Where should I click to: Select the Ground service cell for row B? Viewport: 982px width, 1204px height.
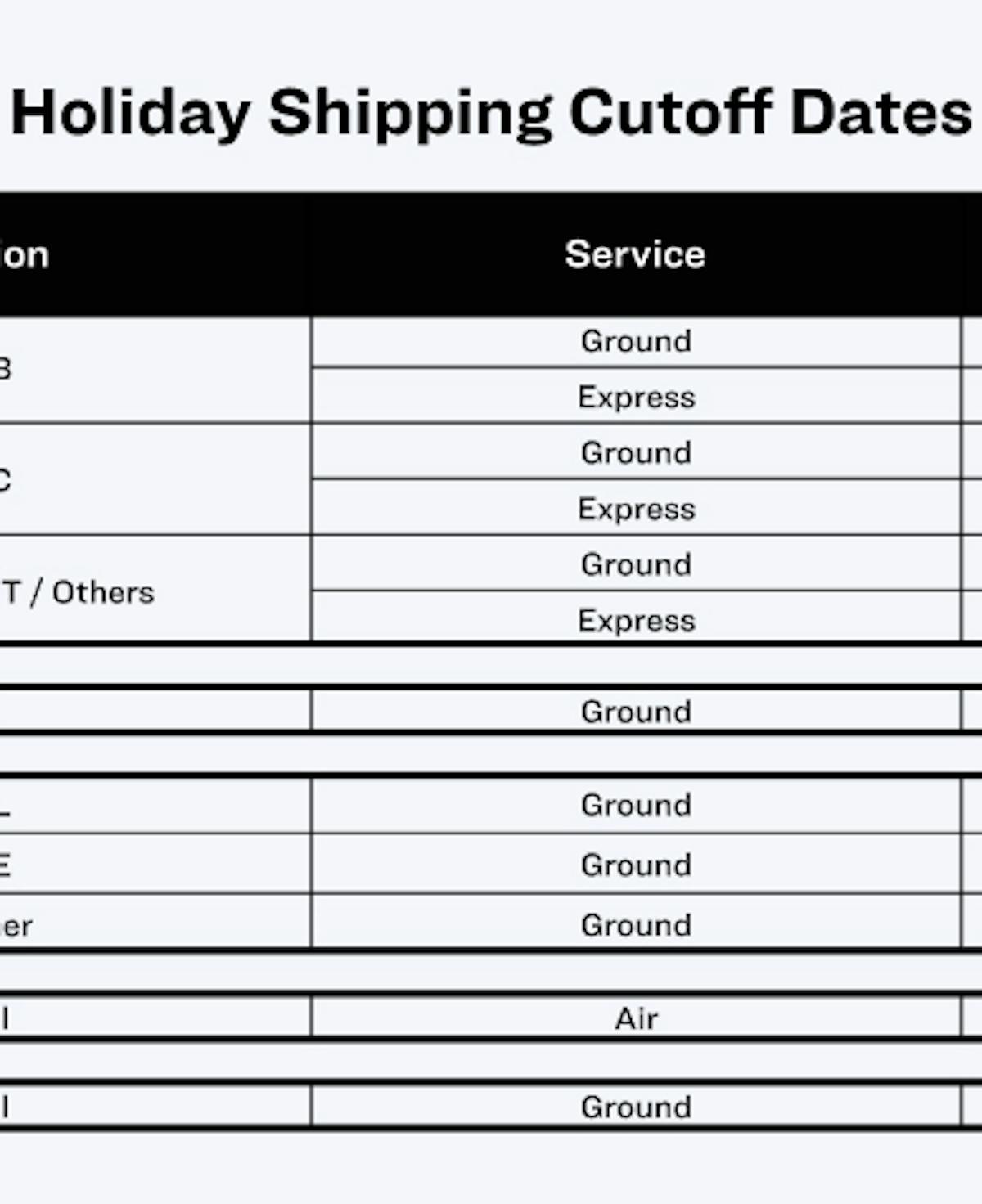click(x=636, y=341)
